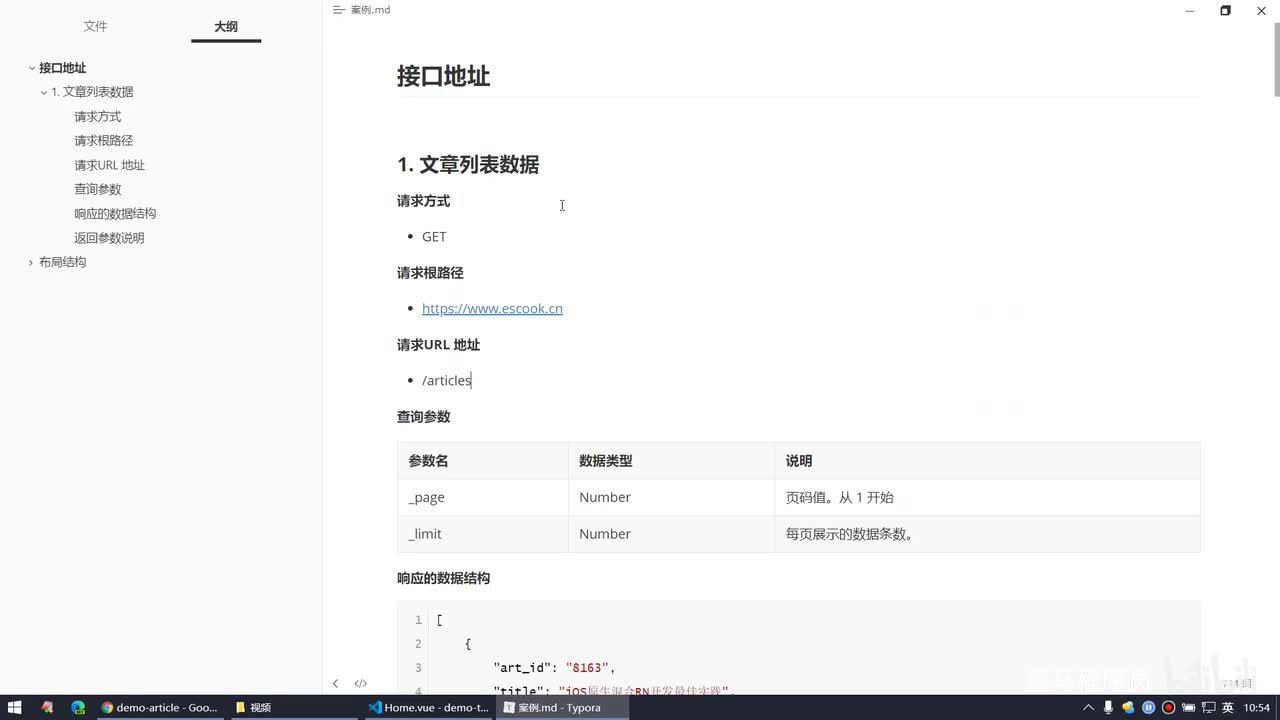1280x720 pixels.
Task: Open the clock showing 10:54
Action: 1256,708
